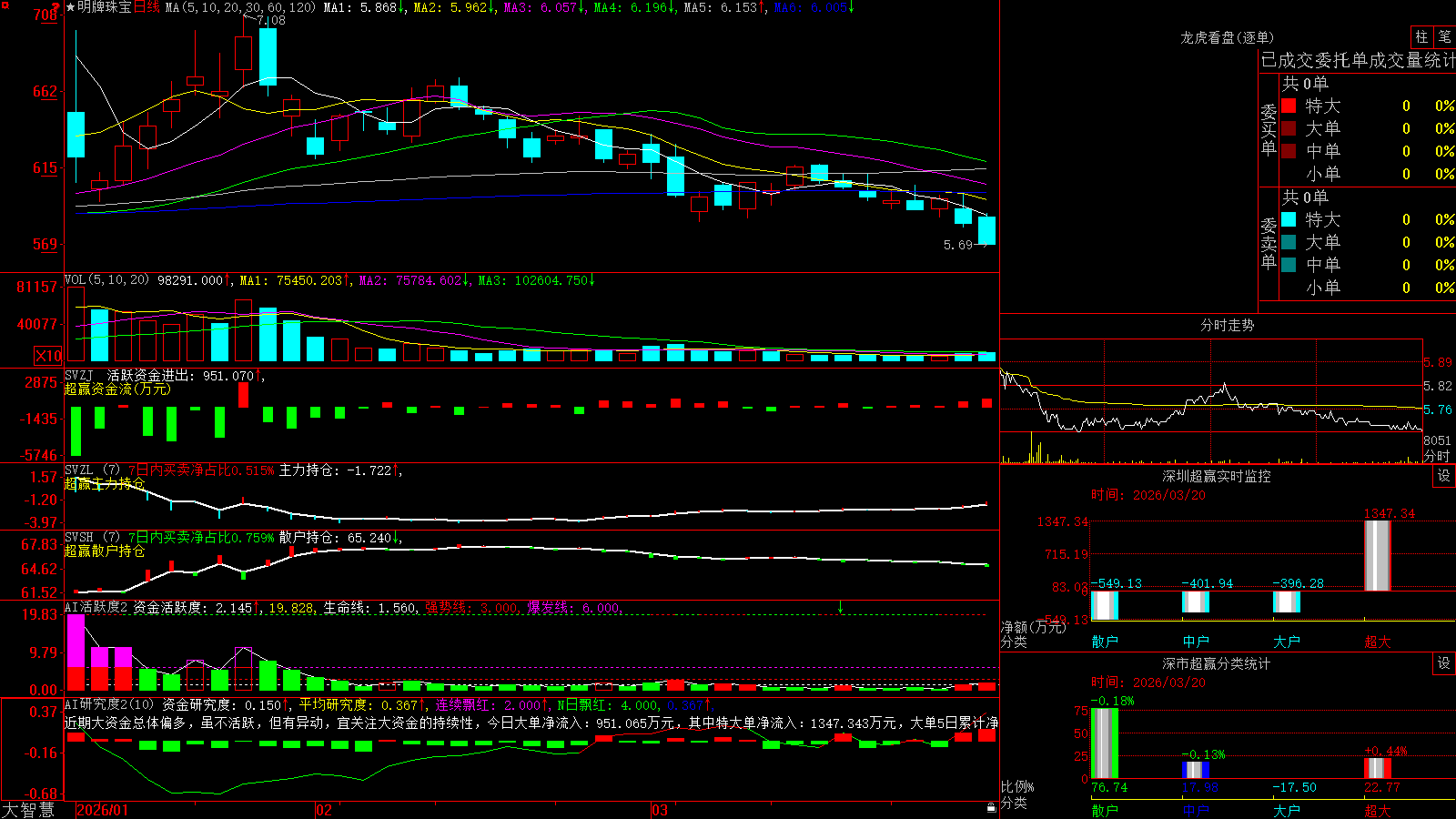Click the 委买单 vertical label
1456x819 pixels.
click(1269, 129)
